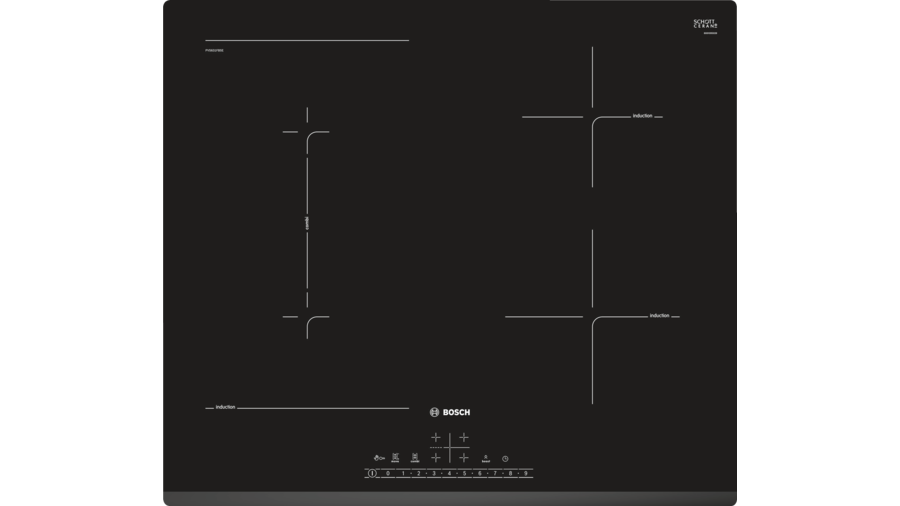Select the bottom-left zone plus selector

click(x=436, y=457)
